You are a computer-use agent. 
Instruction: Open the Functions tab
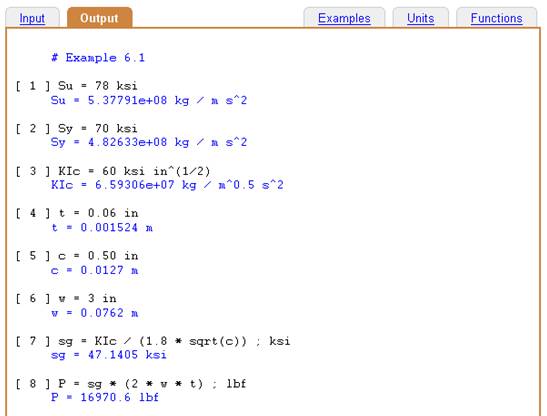[x=496, y=18]
